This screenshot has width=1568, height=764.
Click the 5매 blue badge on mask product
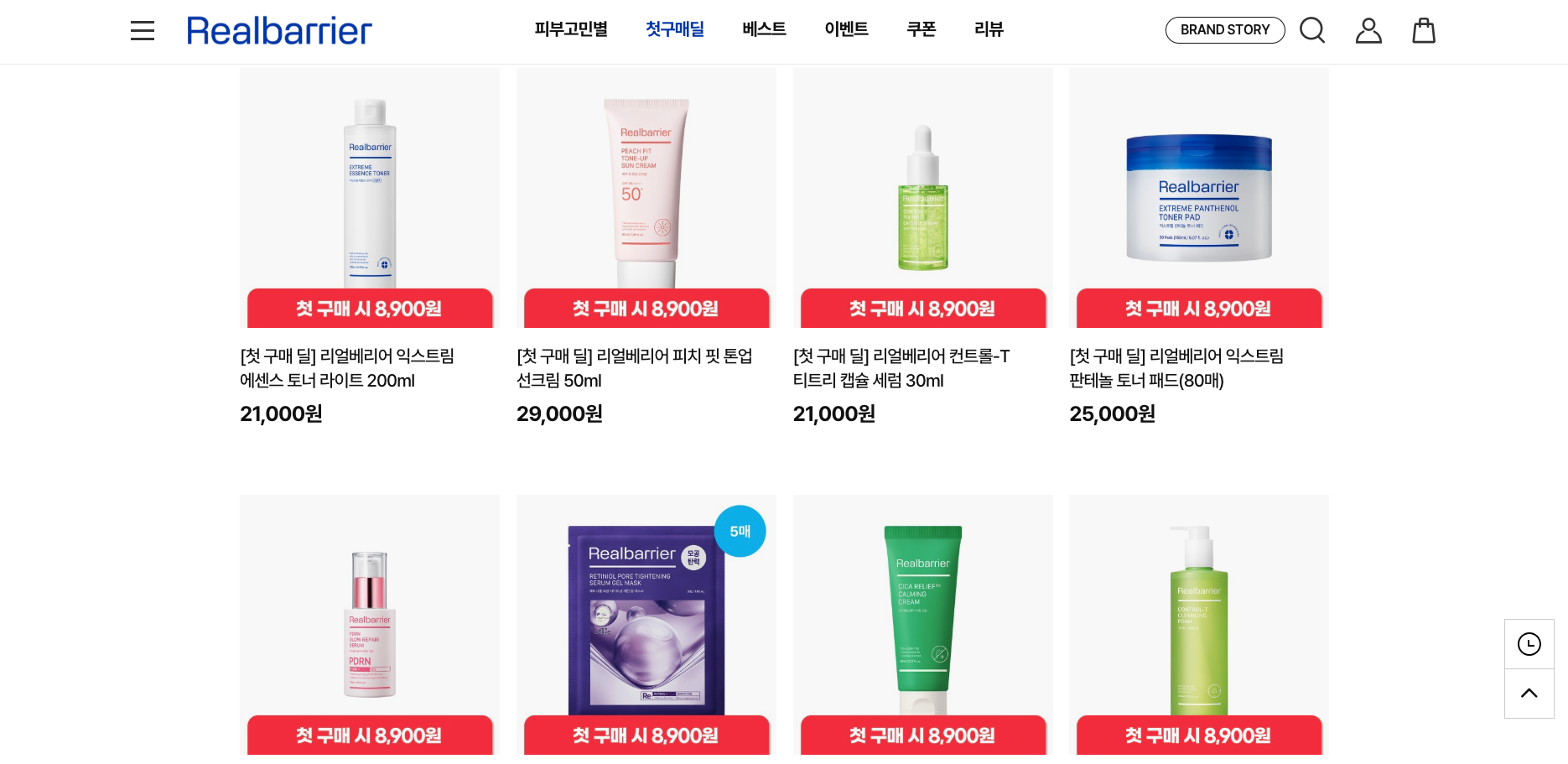coord(740,531)
